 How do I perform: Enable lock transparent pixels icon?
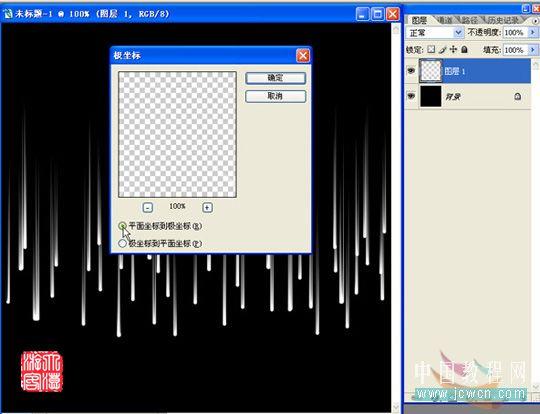click(431, 50)
